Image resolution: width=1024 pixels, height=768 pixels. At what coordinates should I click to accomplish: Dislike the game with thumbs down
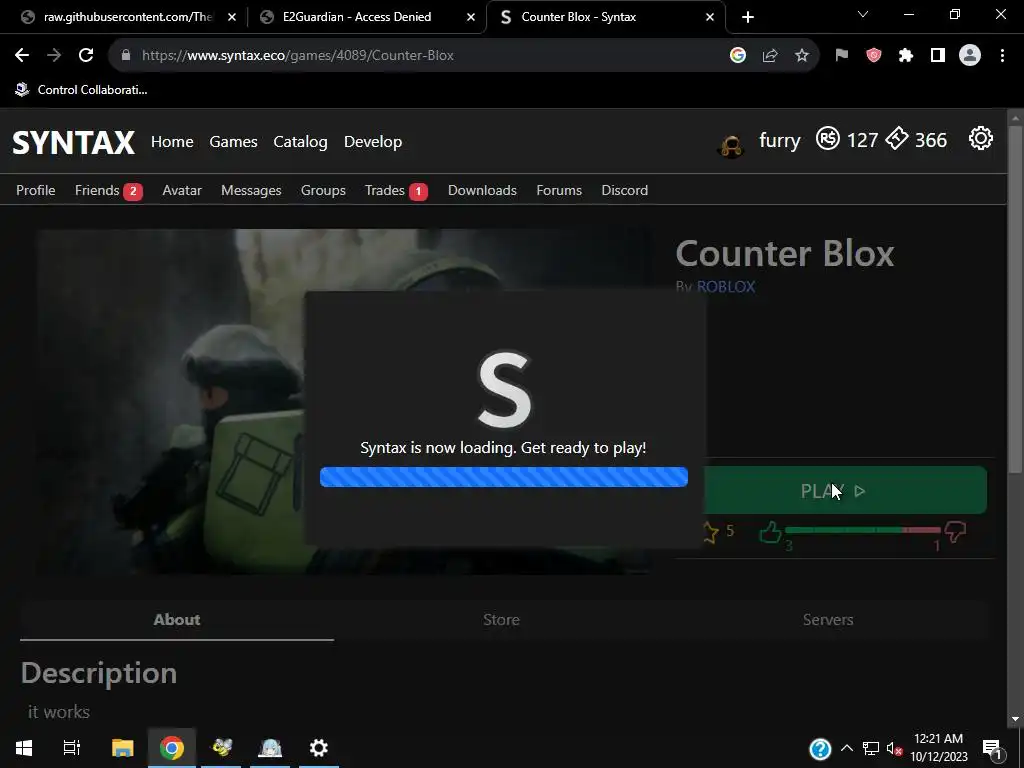(x=955, y=532)
